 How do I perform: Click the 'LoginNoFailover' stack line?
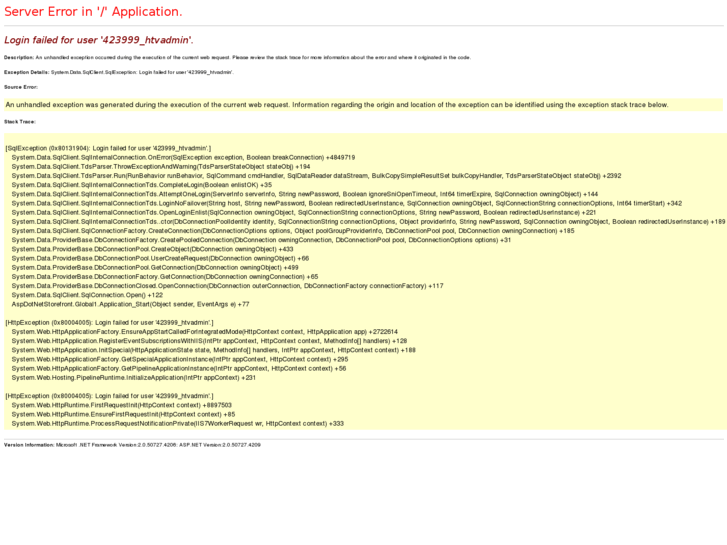pos(347,204)
